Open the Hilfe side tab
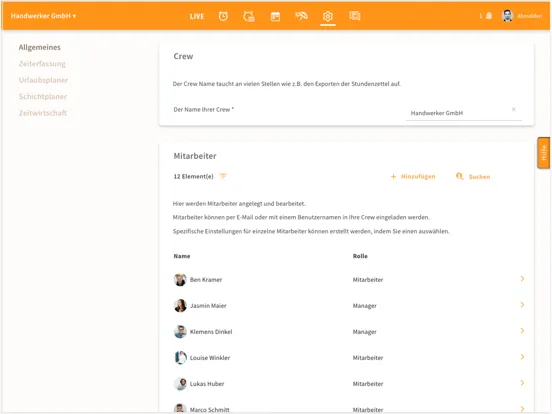Image resolution: width=552 pixels, height=414 pixels. point(544,153)
